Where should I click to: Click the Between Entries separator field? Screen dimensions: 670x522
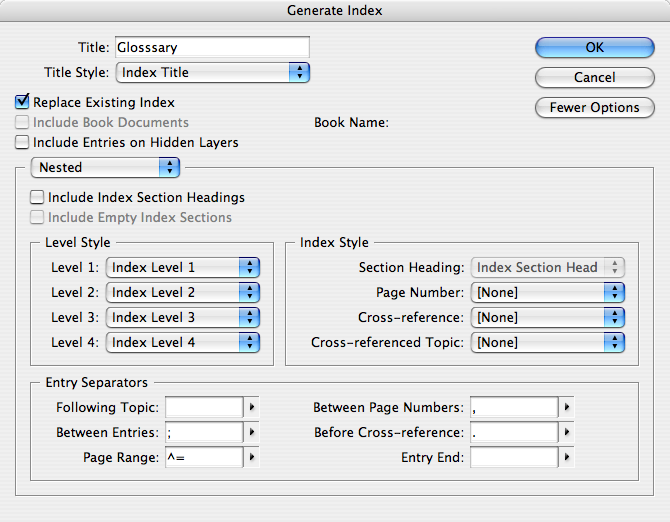pyautogui.click(x=204, y=432)
